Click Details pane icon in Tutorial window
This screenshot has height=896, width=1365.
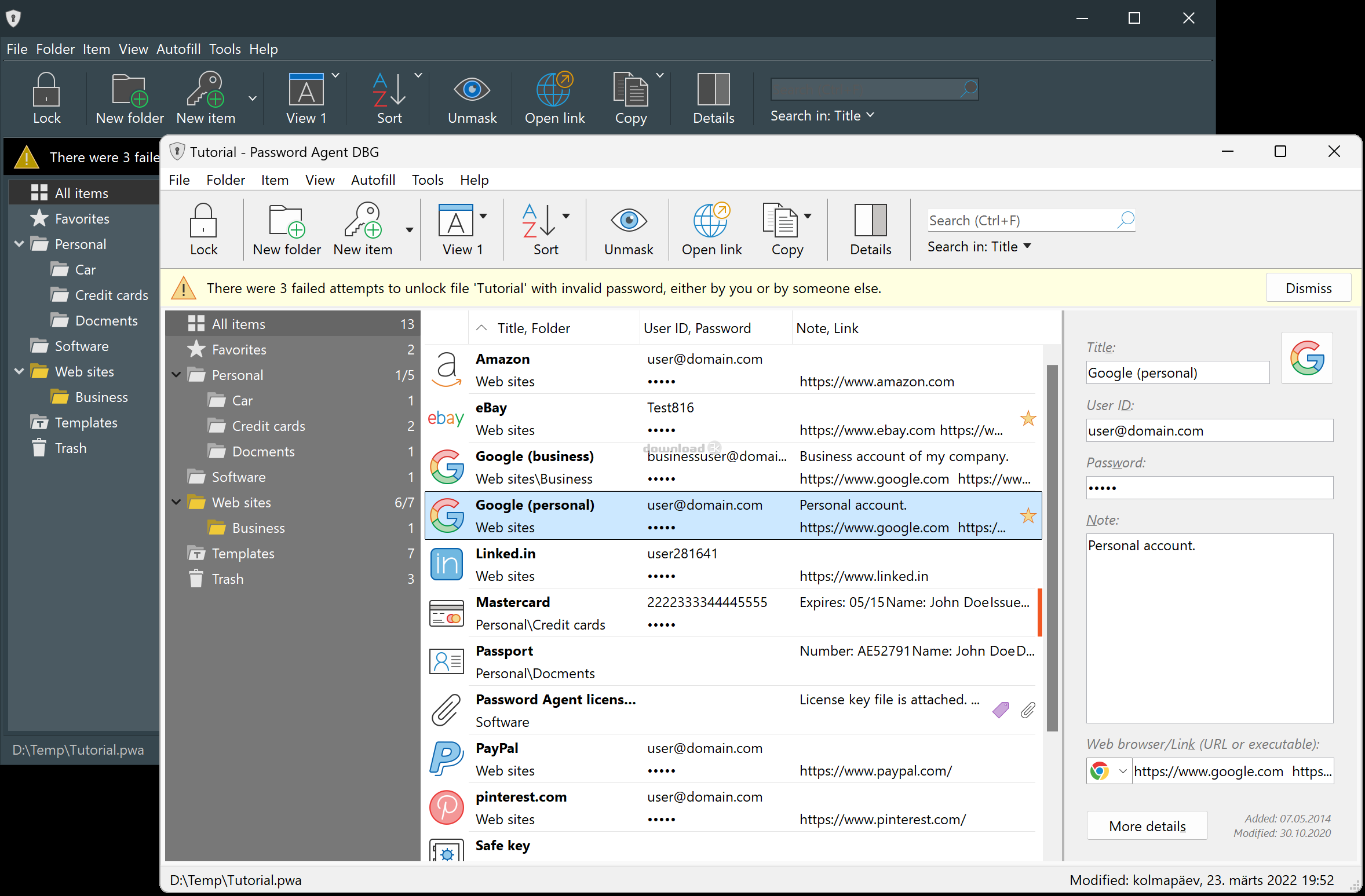pyautogui.click(x=870, y=220)
